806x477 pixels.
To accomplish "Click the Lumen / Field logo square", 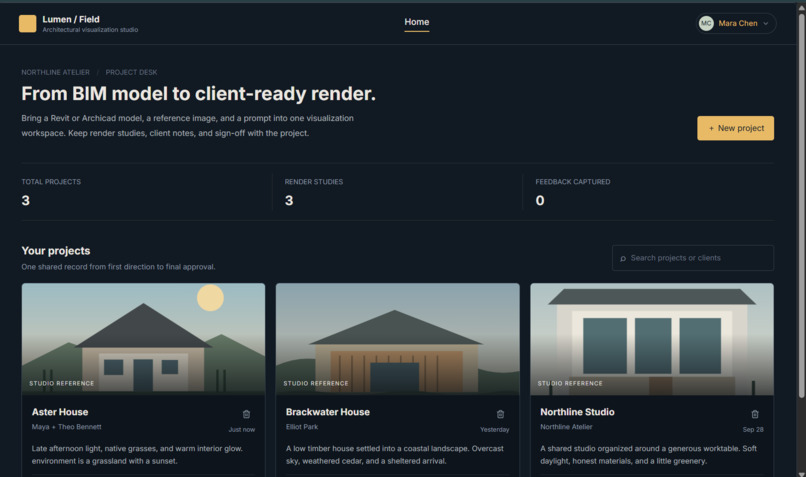I will [x=28, y=24].
